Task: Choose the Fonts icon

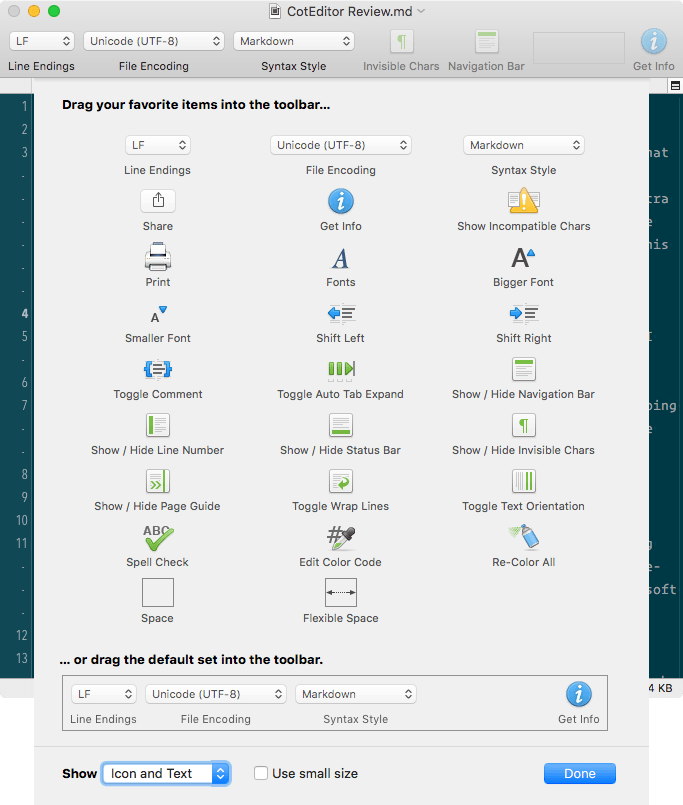Action: (x=340, y=258)
